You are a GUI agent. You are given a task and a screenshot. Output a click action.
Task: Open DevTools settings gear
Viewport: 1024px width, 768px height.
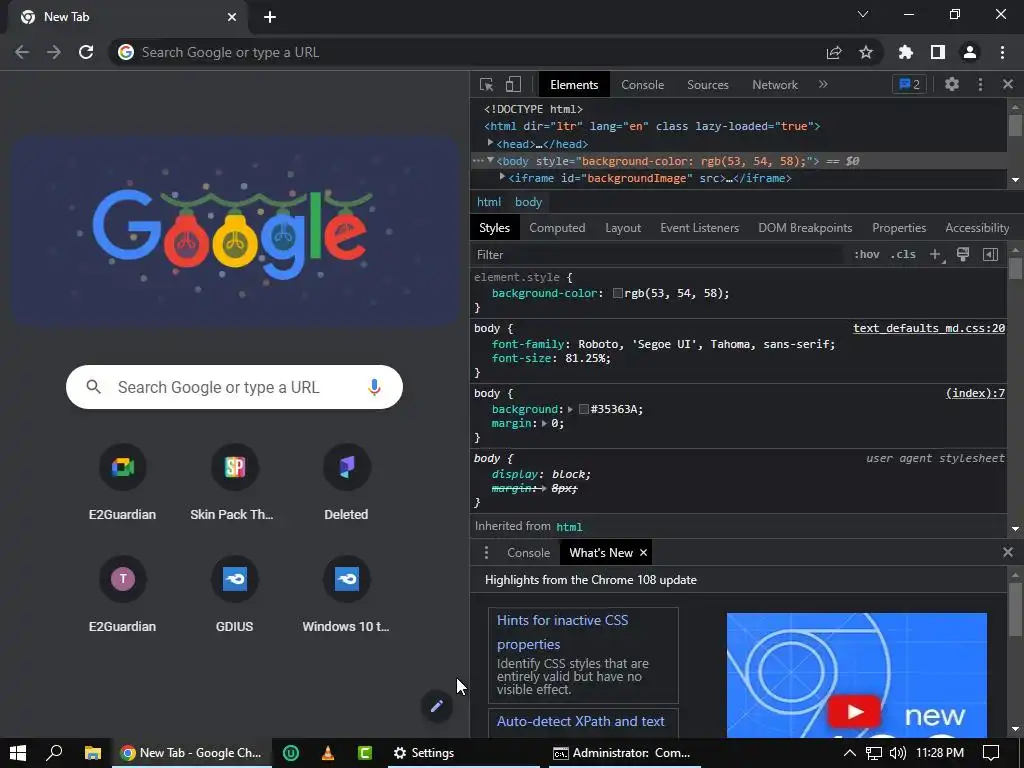tap(952, 84)
